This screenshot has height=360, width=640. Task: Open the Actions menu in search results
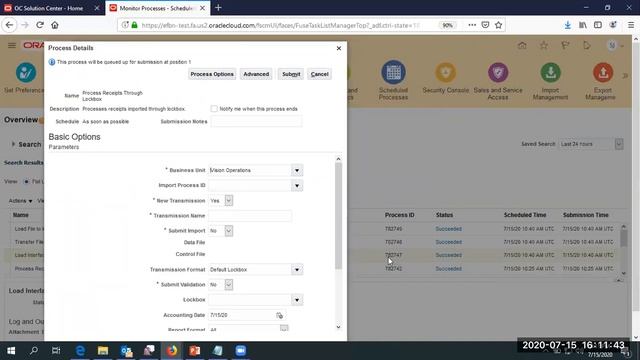pyautogui.click(x=20, y=201)
